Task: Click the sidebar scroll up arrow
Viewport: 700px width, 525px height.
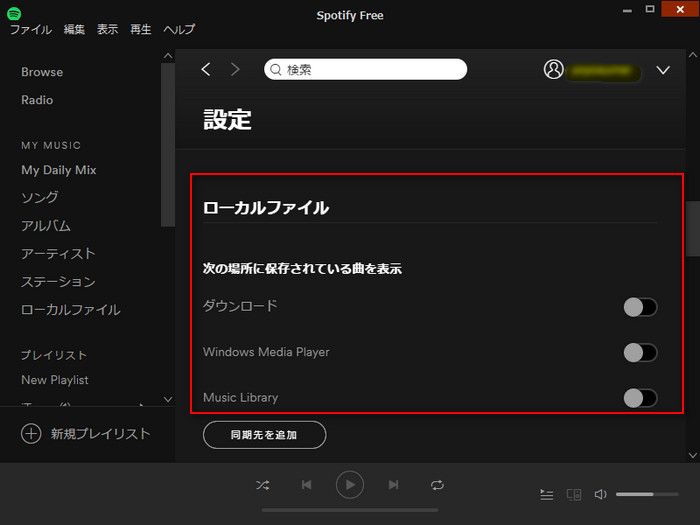Action: tap(168, 56)
